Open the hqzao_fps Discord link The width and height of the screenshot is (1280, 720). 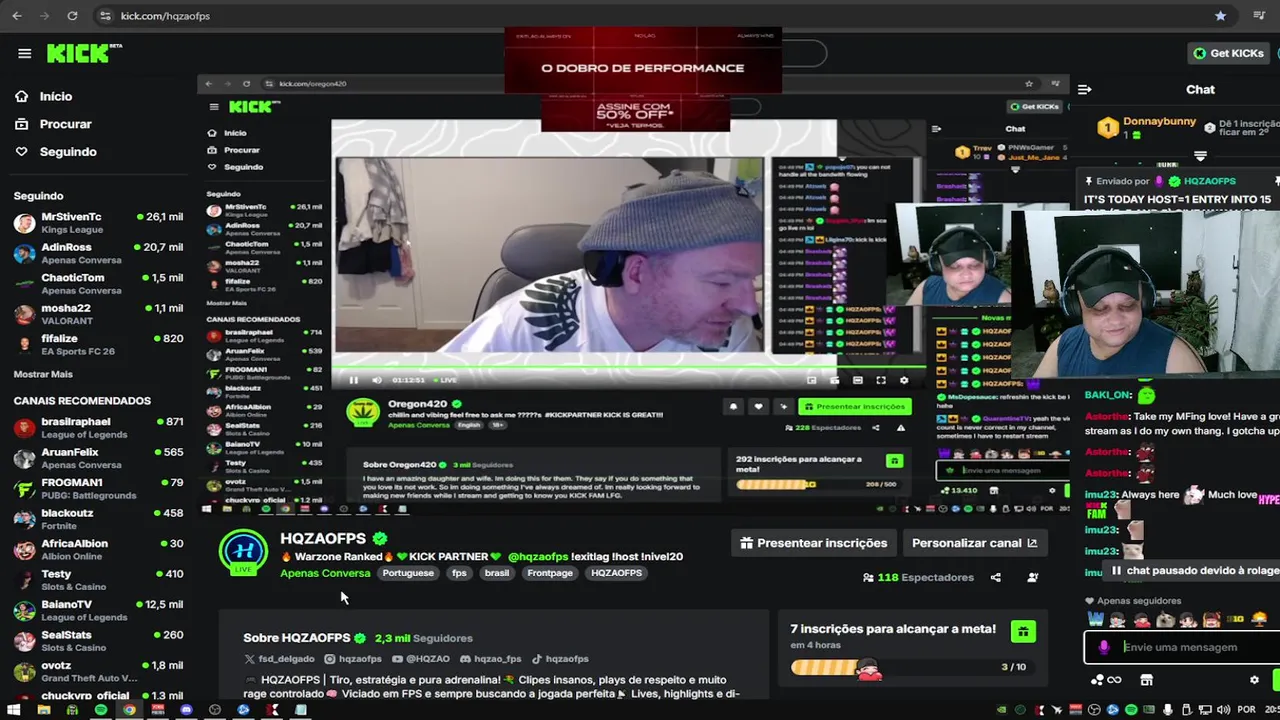coord(490,659)
